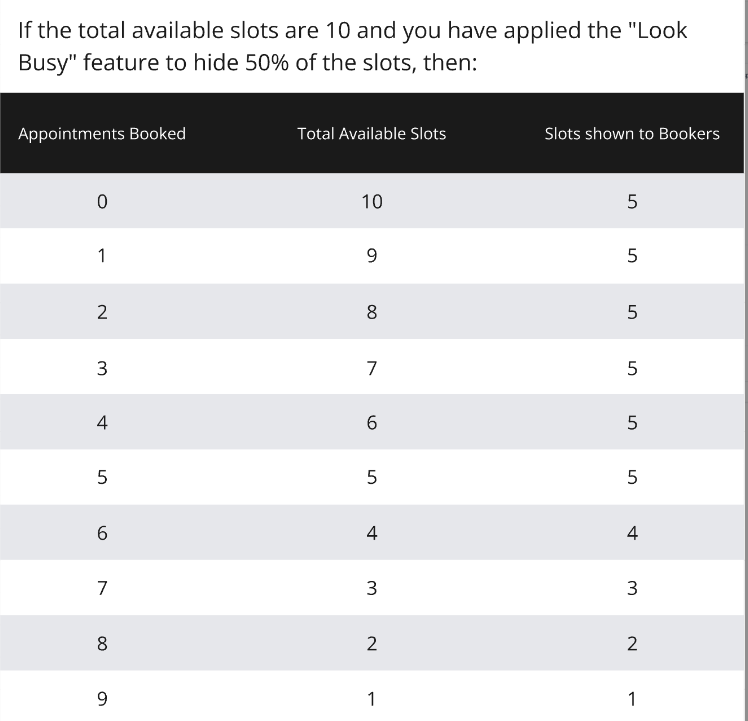Click the Total Available Slots cell showing 9
The image size is (748, 721).
[x=371, y=256]
